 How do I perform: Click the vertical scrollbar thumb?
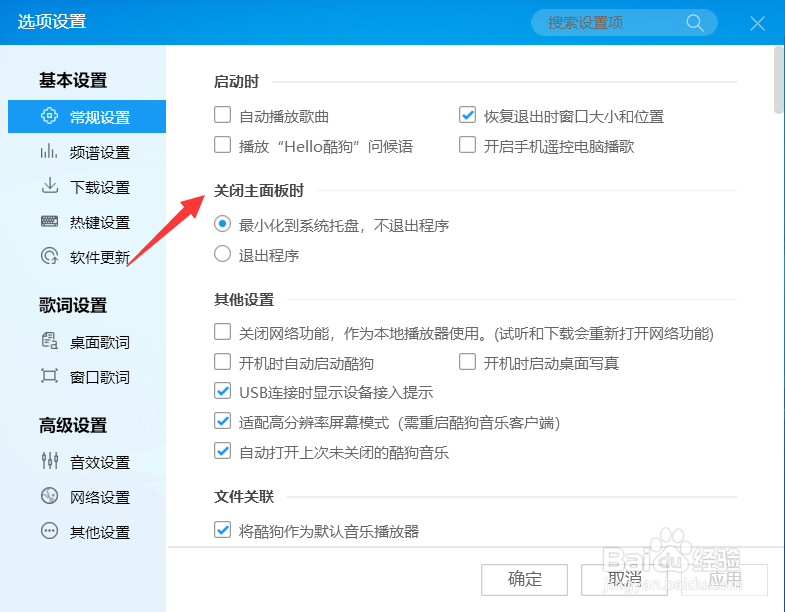pyautogui.click(x=778, y=80)
